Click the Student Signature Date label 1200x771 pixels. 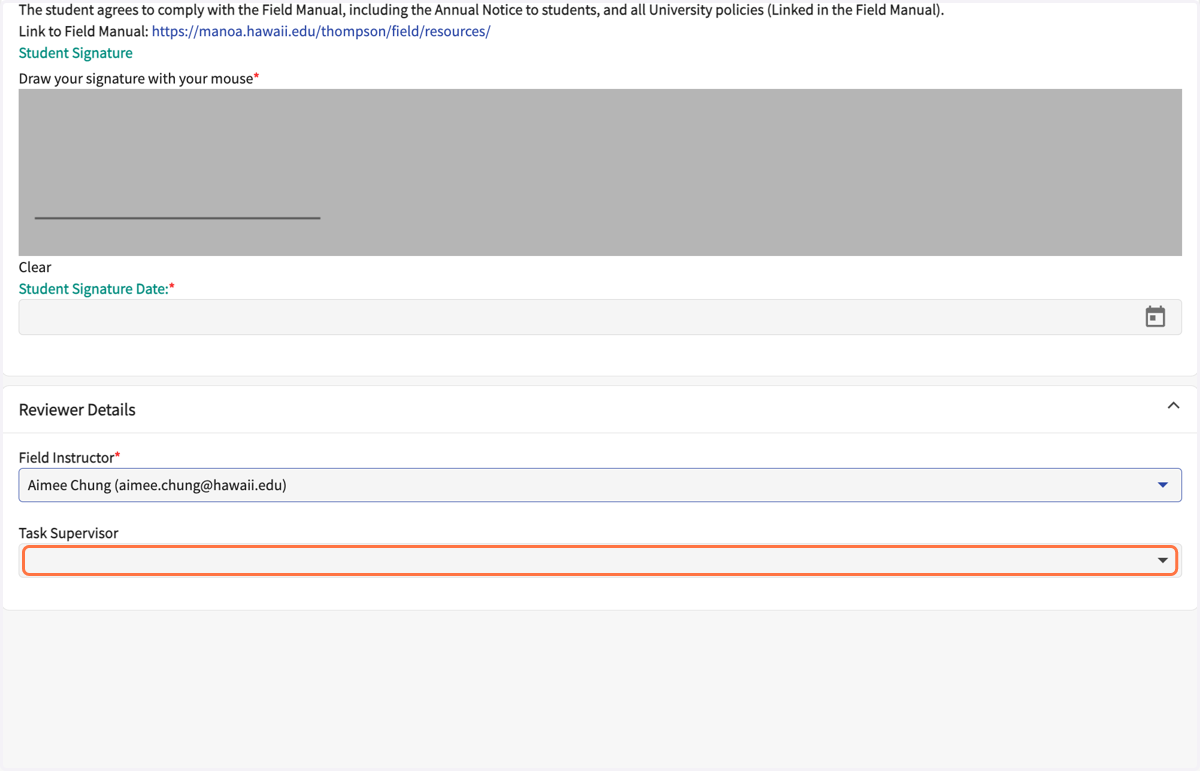94,289
